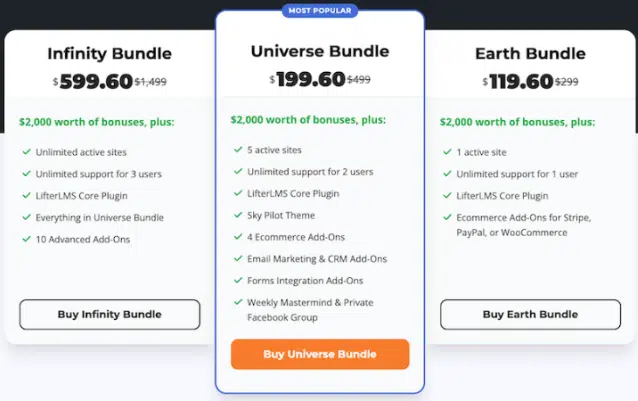Click the Most Popular badge

320,11
